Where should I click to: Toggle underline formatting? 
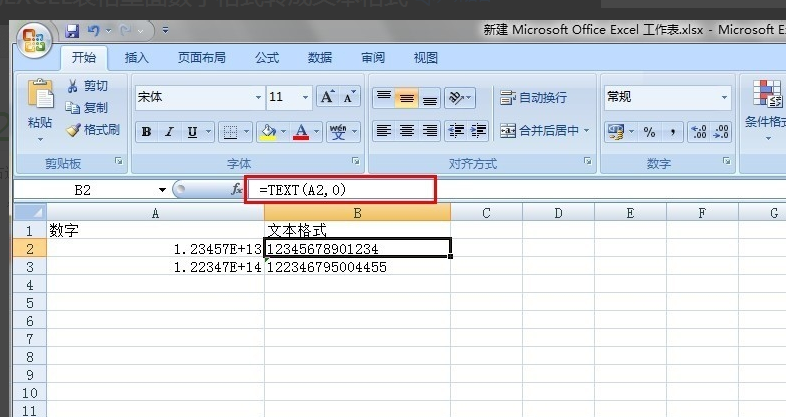192,132
